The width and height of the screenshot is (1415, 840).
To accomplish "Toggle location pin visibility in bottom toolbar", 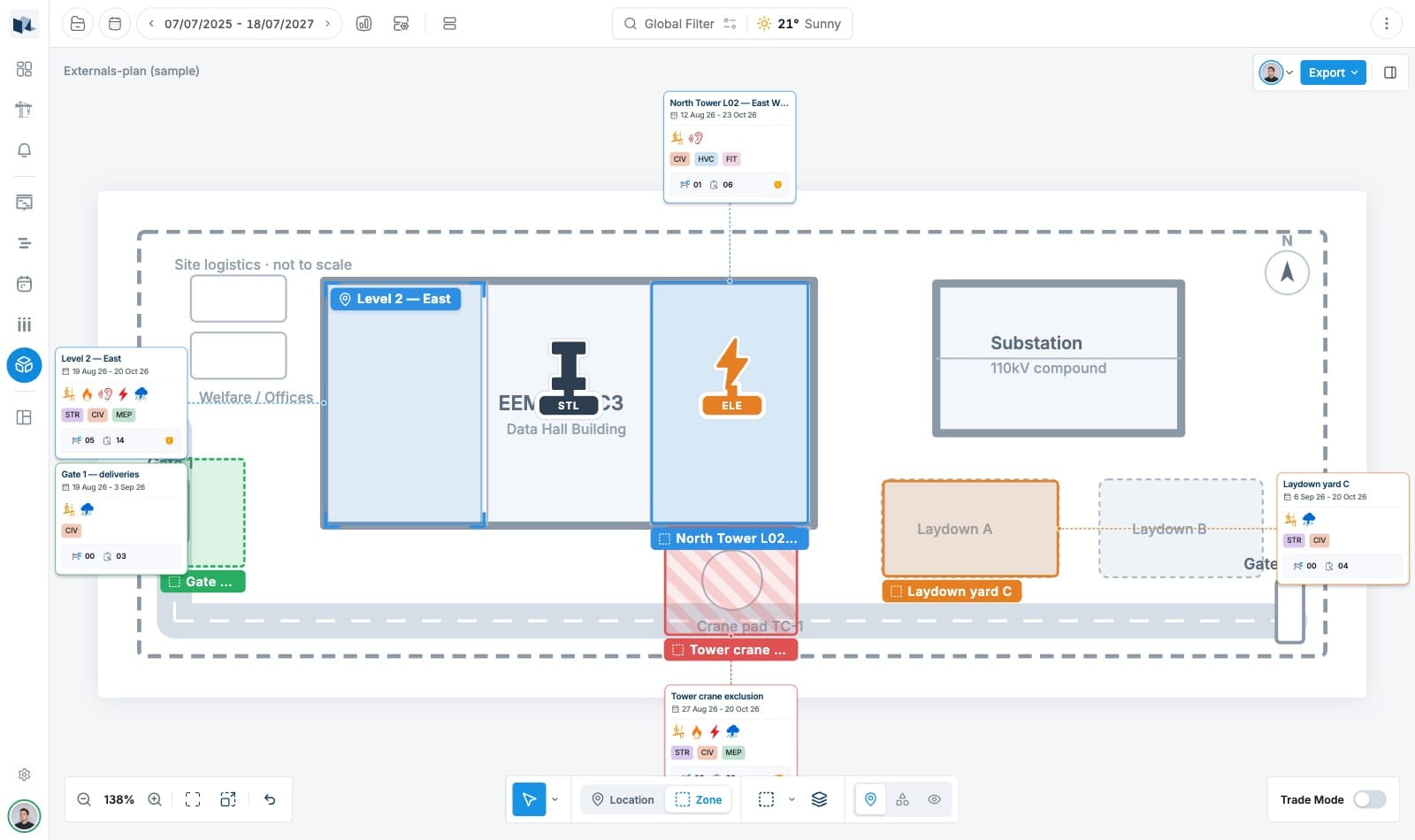I will 870,799.
